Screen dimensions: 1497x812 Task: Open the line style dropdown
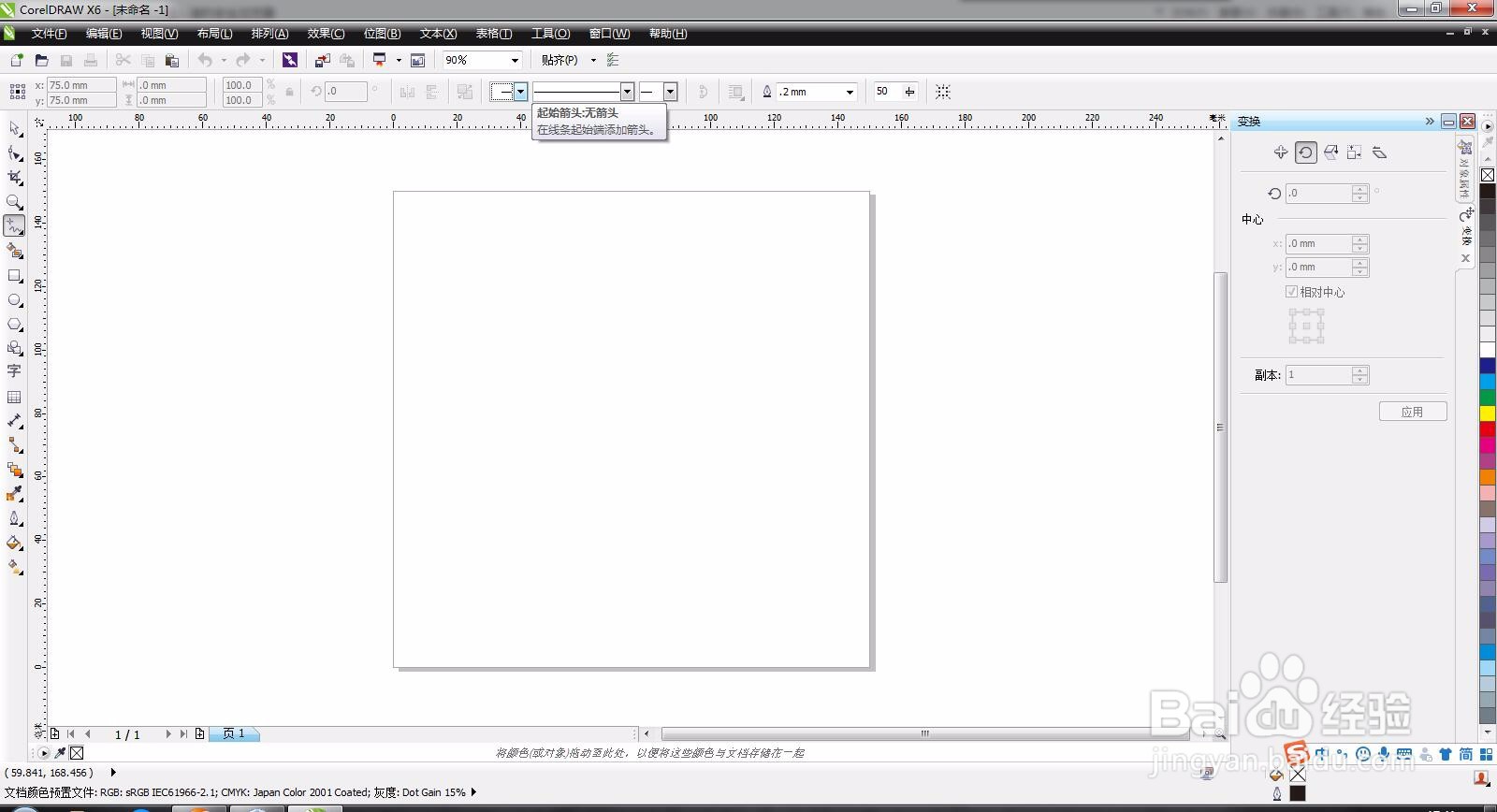click(628, 92)
